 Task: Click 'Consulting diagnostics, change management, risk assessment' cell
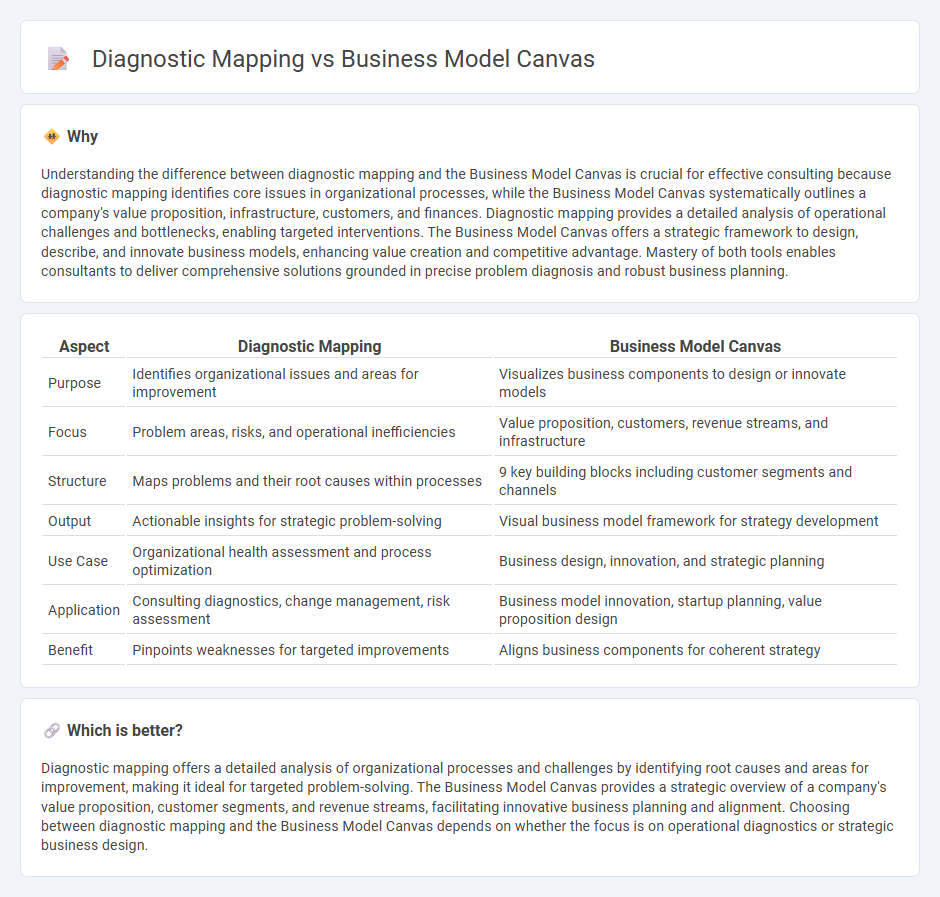point(309,610)
